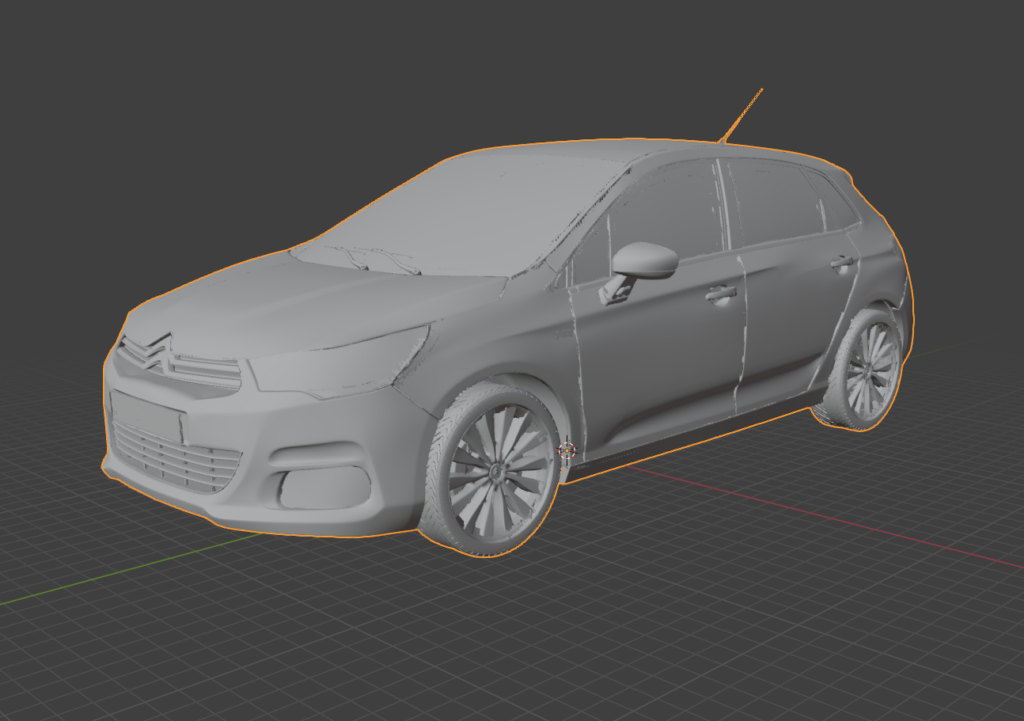Click the front door handle

tap(722, 294)
